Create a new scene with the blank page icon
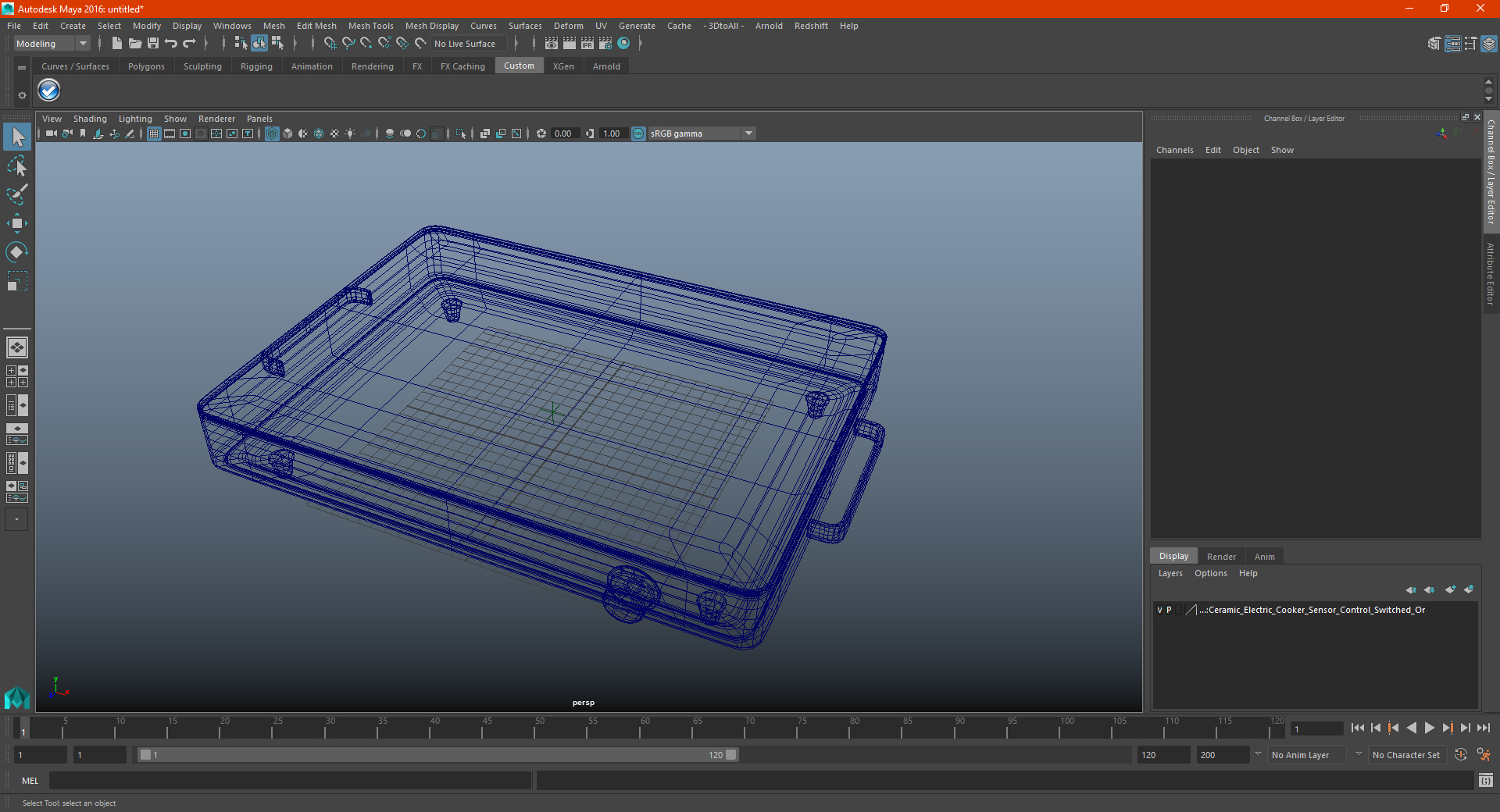The image size is (1500, 812). [116, 44]
